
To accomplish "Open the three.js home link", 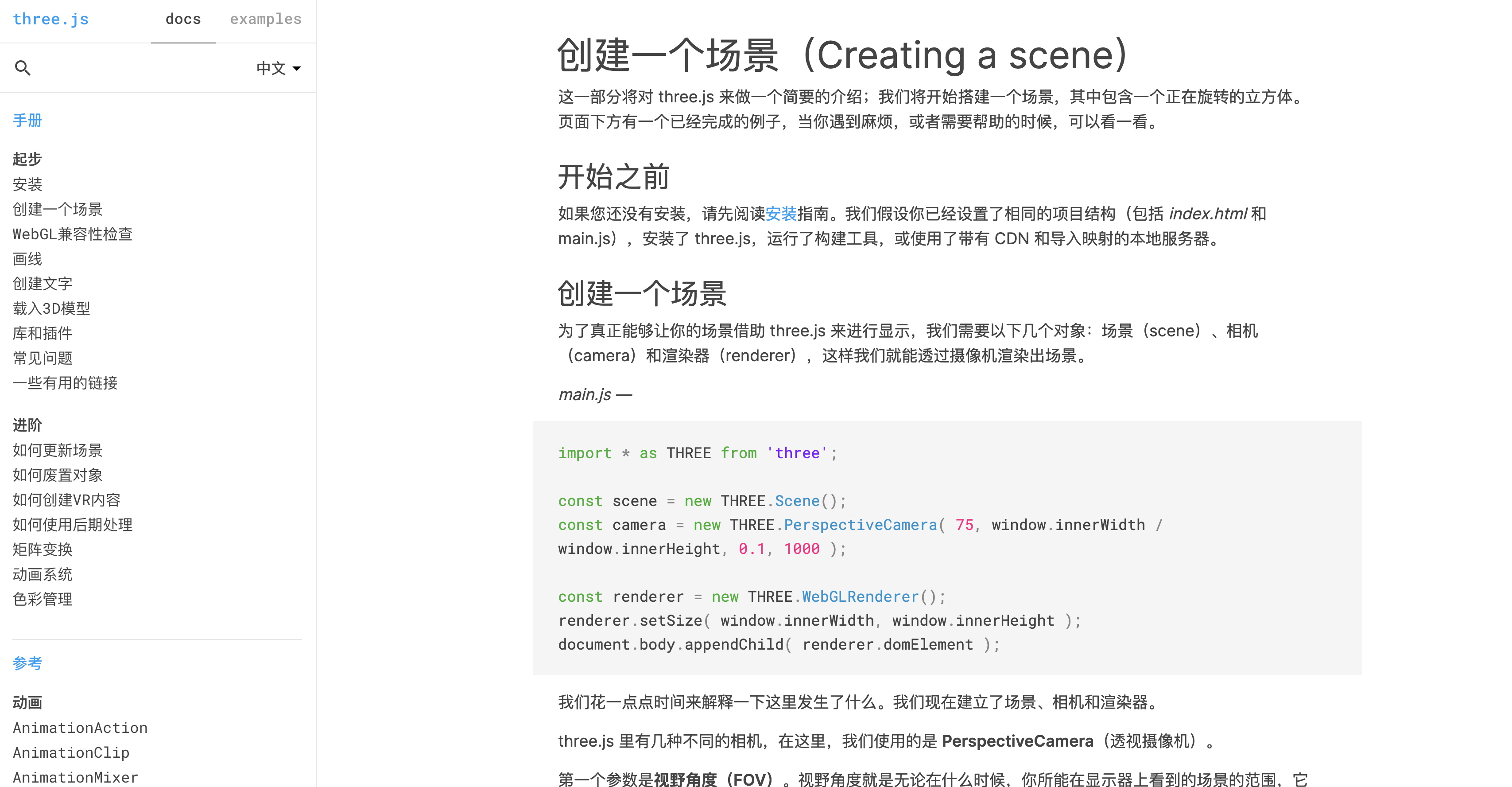I will click(x=50, y=19).
